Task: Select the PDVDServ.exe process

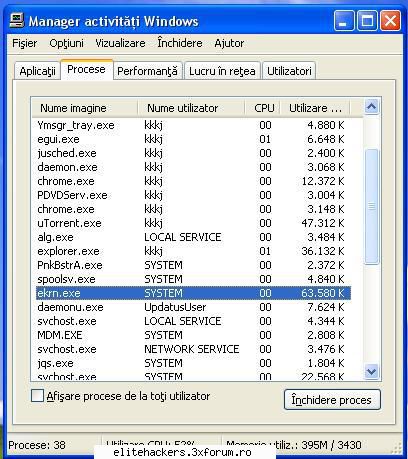Action: 192,195
